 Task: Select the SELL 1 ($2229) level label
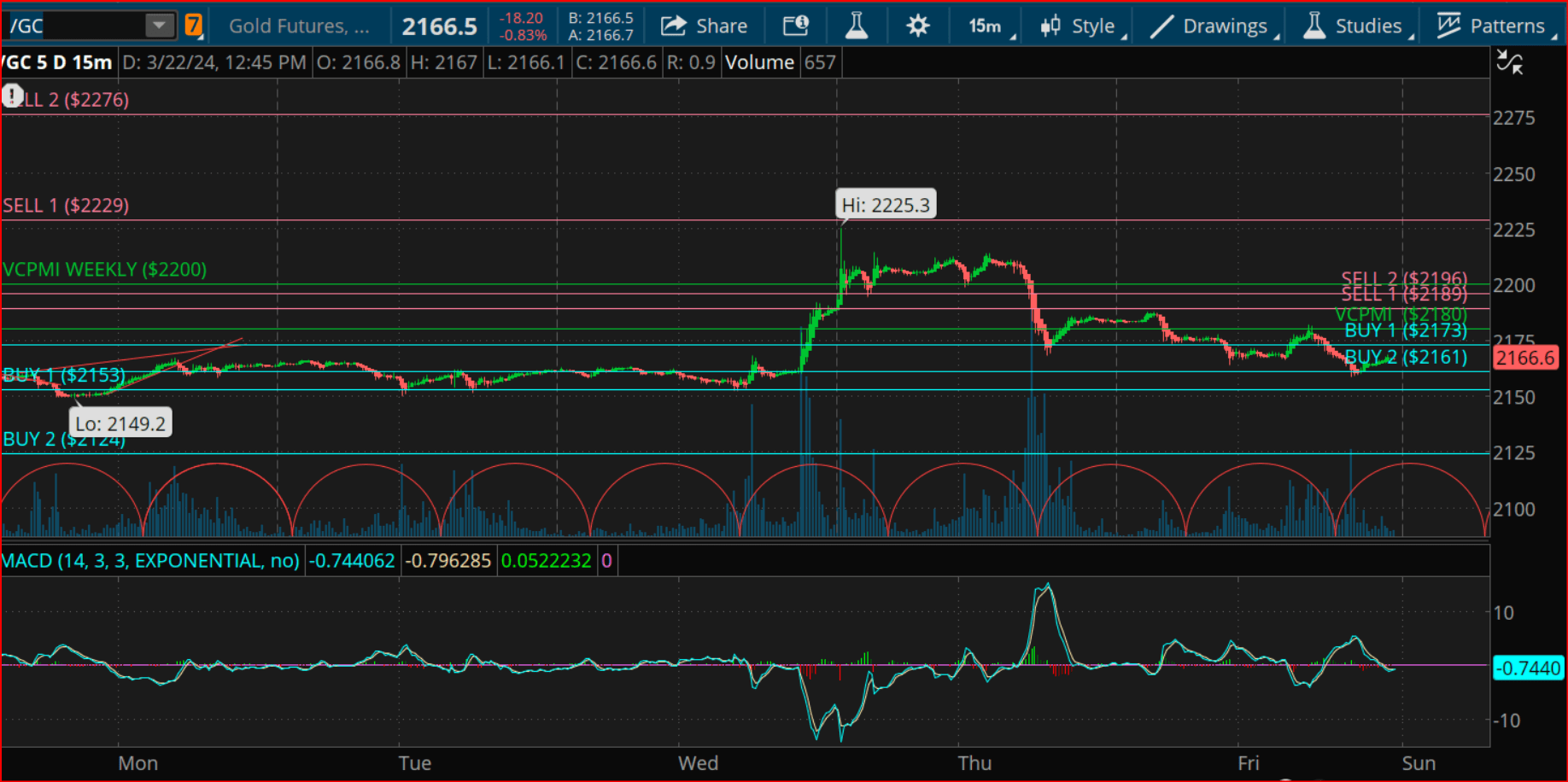[66, 206]
